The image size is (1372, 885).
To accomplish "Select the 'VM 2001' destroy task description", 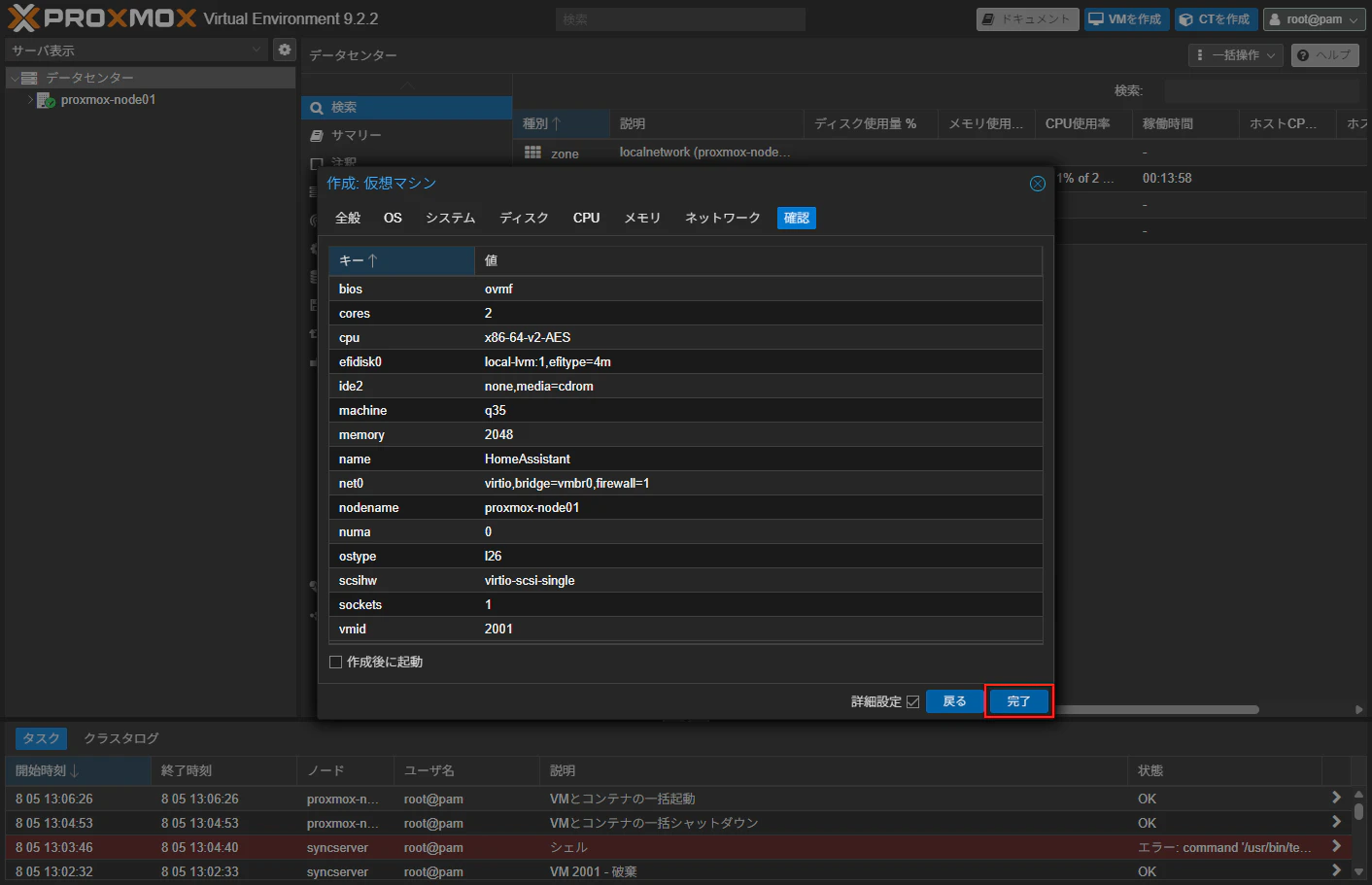I will point(594,871).
